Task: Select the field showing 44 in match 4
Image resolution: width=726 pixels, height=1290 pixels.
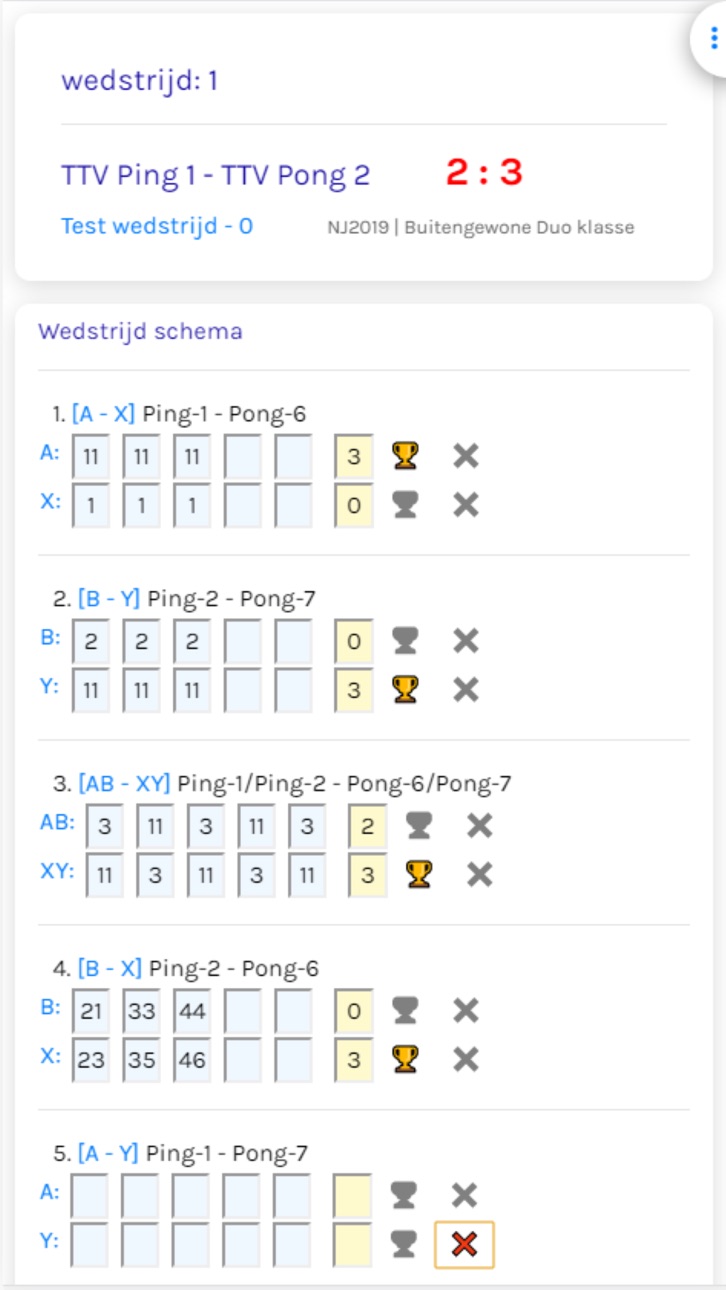Action: 193,1011
